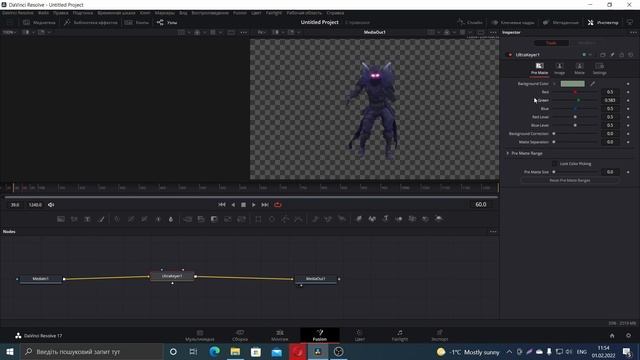Add a Renderer 3D node from the toolbar

(x=439, y=219)
